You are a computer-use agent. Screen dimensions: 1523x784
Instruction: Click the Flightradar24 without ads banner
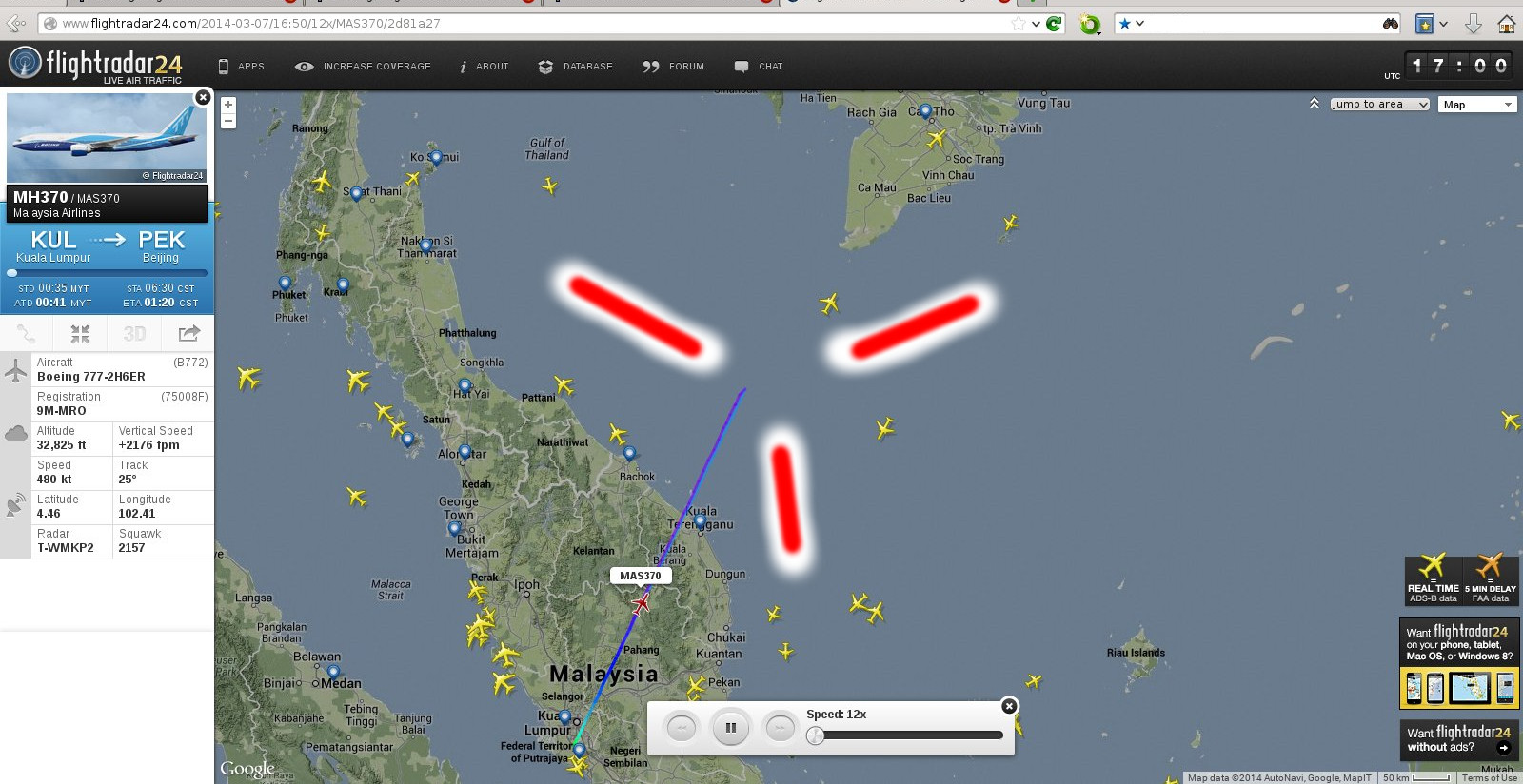point(1459,739)
